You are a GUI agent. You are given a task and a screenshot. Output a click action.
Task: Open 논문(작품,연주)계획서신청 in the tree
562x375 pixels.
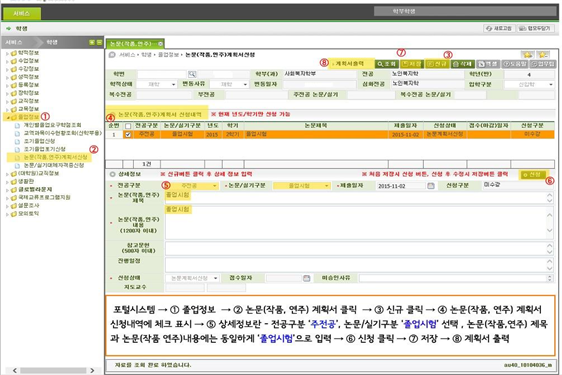point(56,157)
